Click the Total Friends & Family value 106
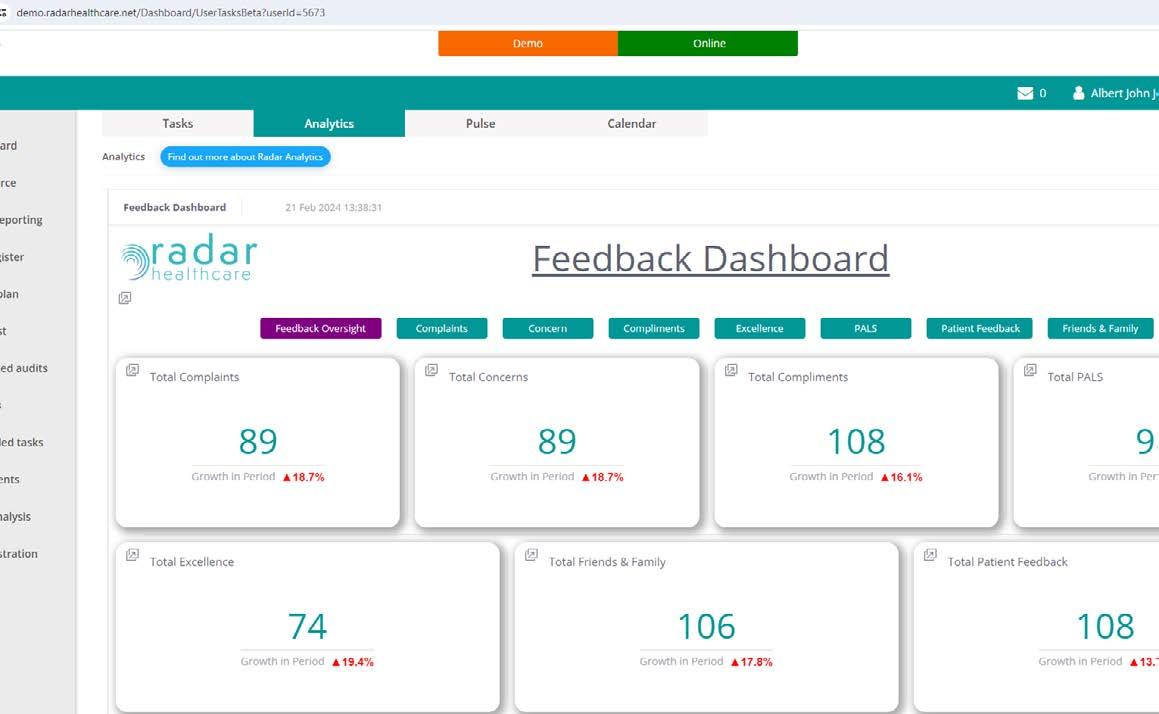 pos(707,626)
